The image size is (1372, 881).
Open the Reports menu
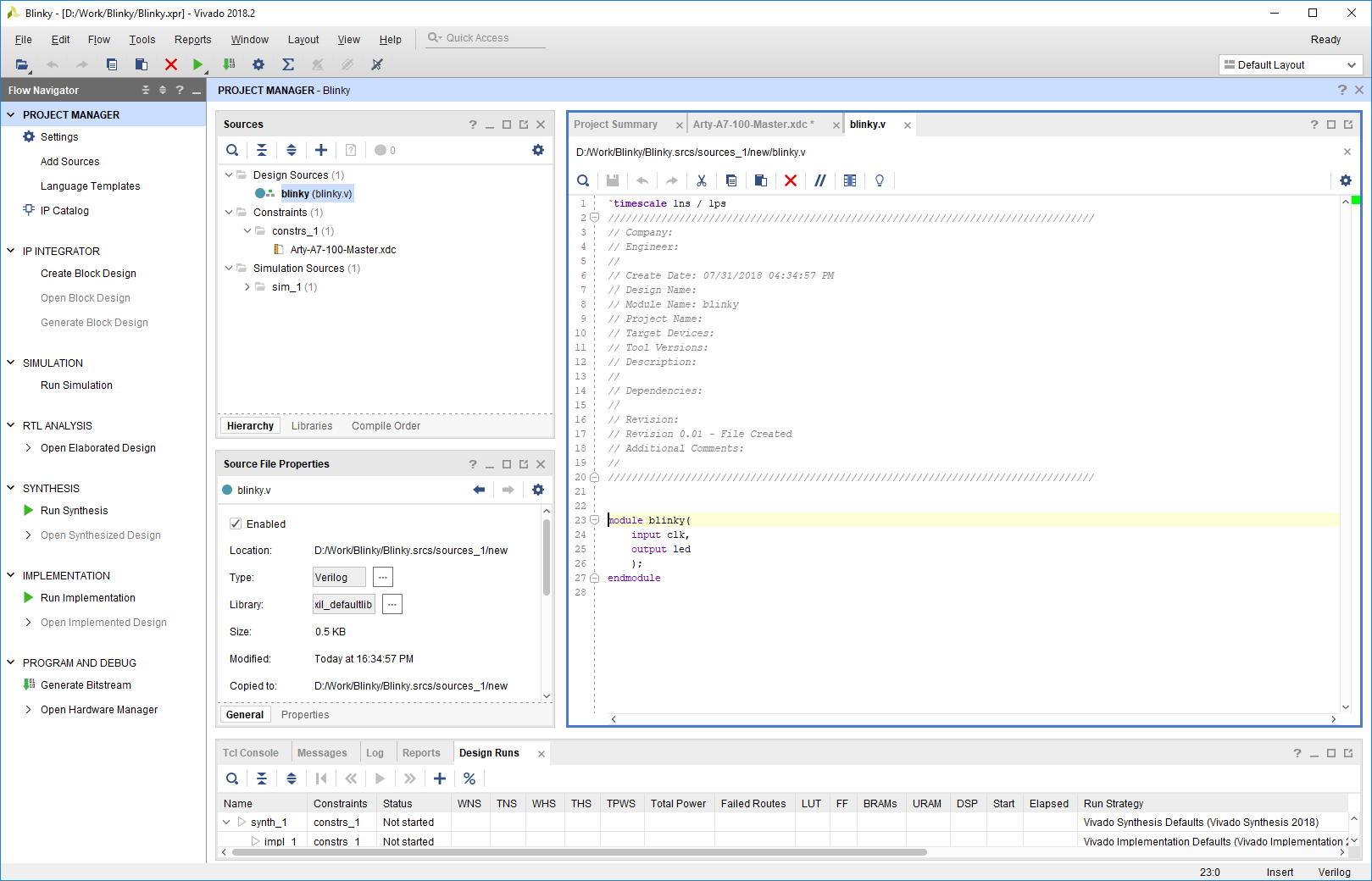tap(193, 40)
